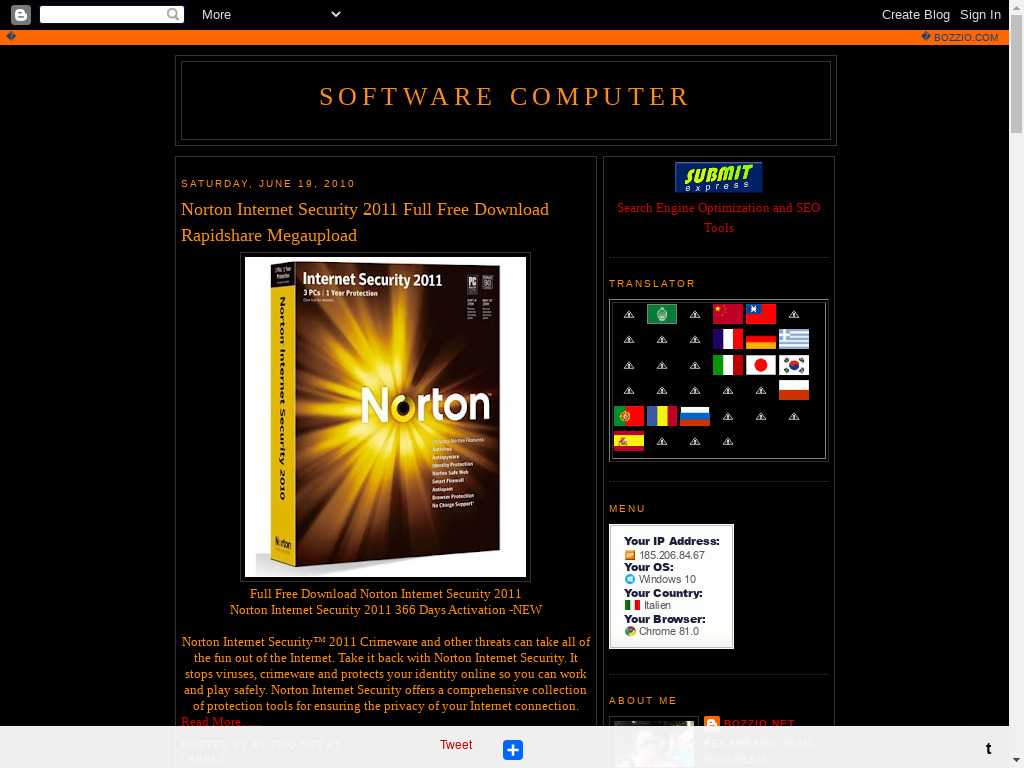Select the Portuguese flag in Translator
The height and width of the screenshot is (768, 1024).
[x=629, y=416]
